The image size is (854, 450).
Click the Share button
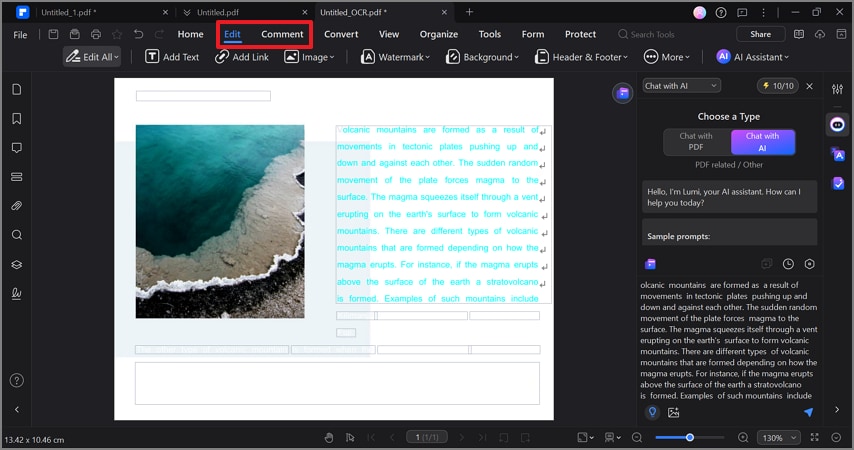[760, 34]
